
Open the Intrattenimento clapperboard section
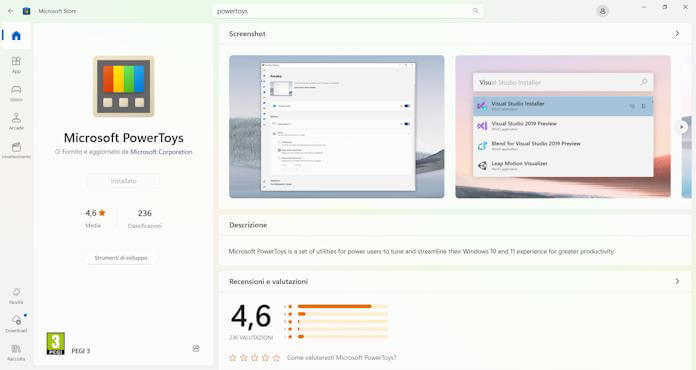coord(16,150)
